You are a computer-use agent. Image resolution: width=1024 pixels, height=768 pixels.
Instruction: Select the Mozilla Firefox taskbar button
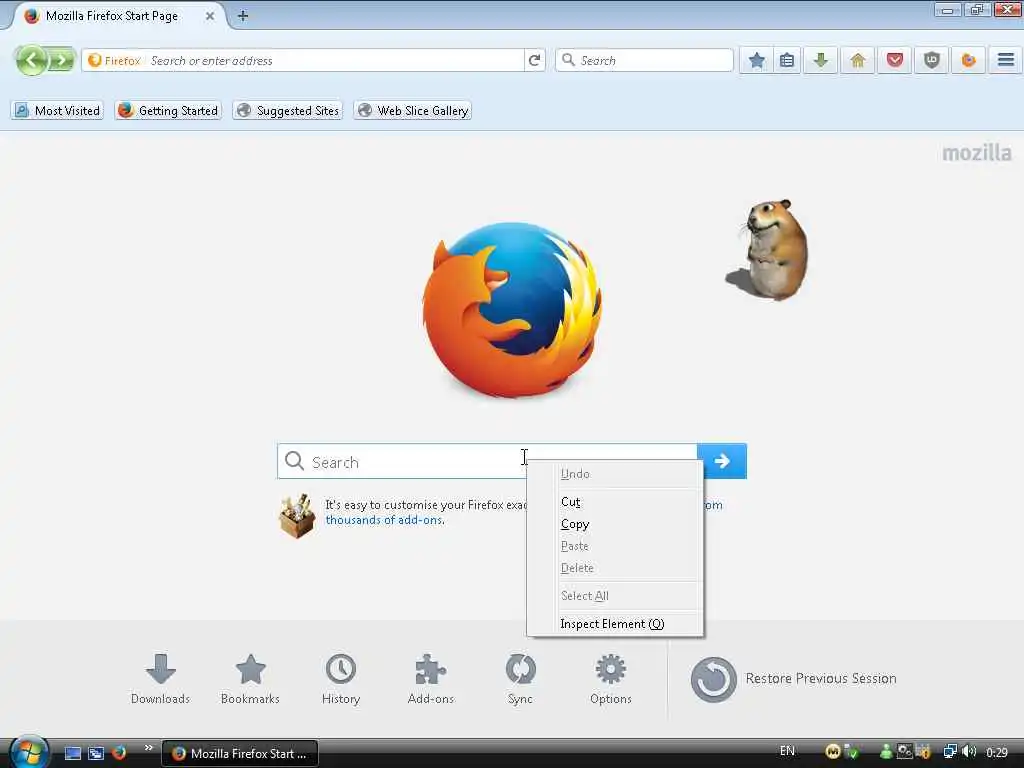pyautogui.click(x=240, y=754)
